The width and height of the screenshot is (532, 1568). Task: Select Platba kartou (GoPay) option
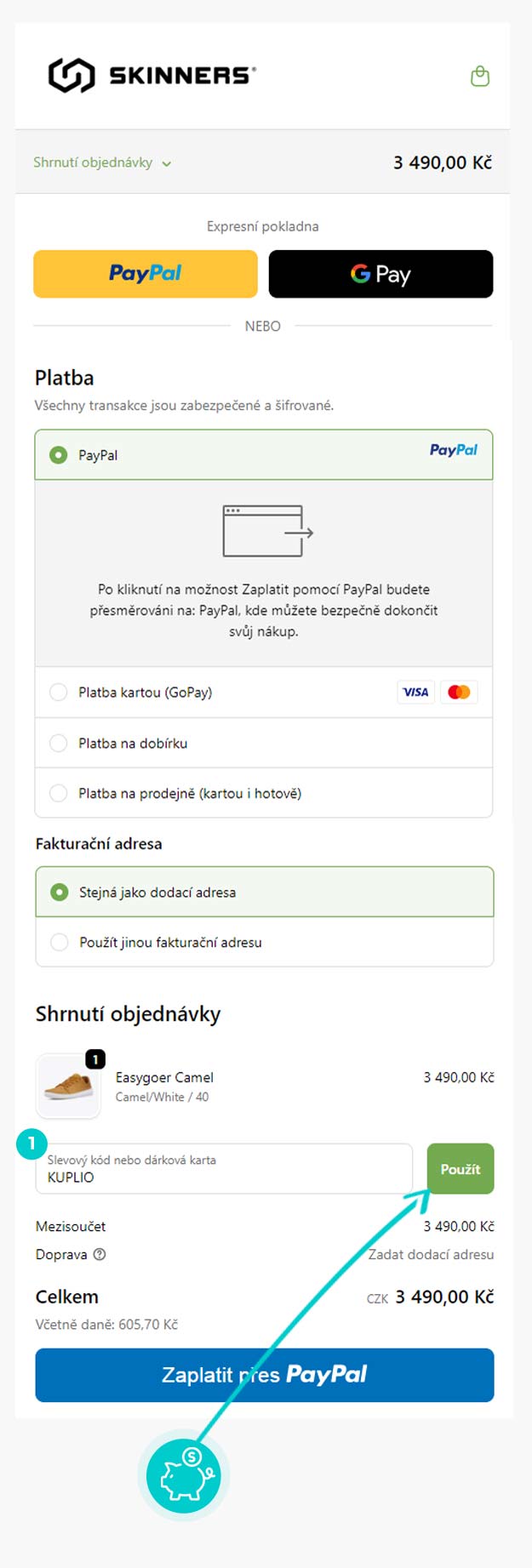click(59, 693)
